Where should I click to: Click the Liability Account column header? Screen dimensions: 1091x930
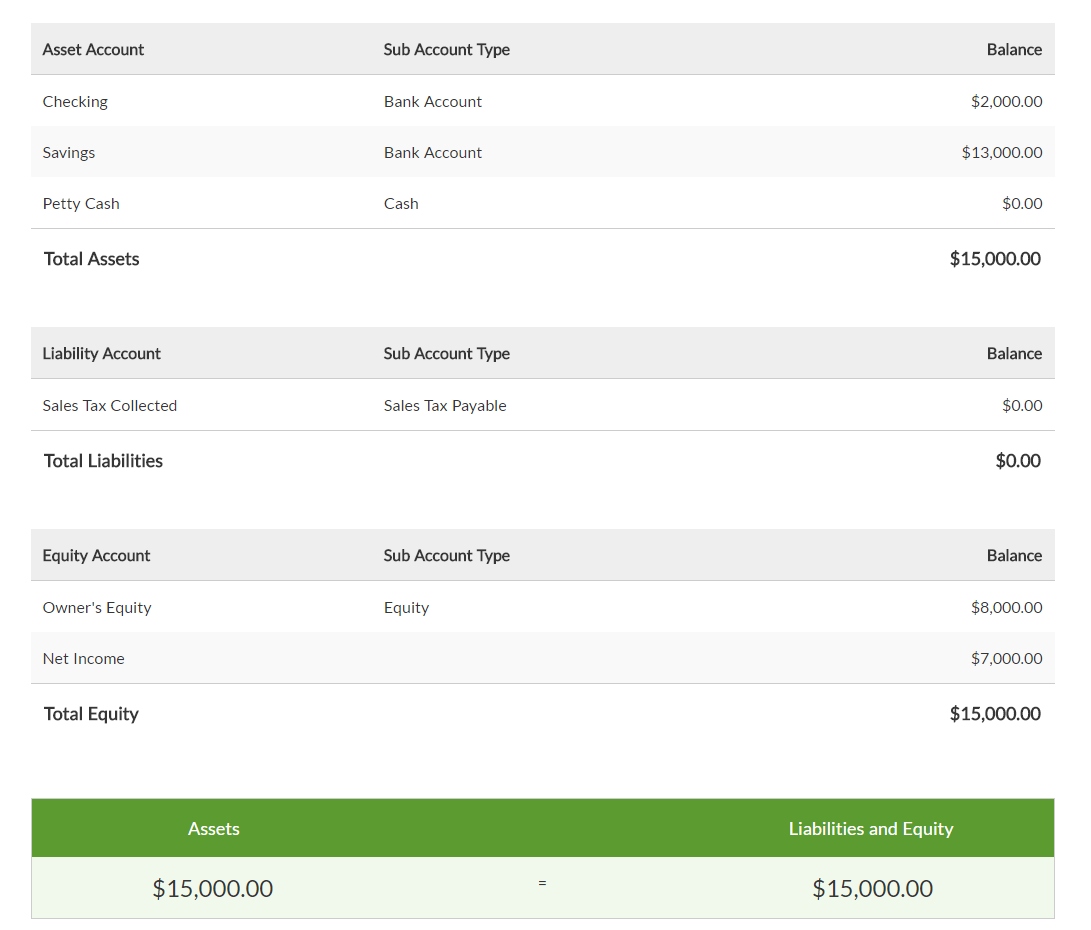[x=101, y=354]
